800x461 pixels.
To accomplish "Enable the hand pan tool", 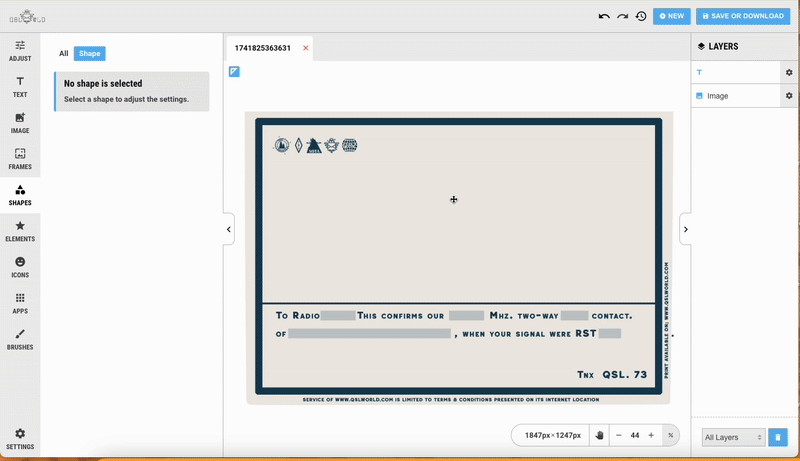I will click(x=599, y=435).
